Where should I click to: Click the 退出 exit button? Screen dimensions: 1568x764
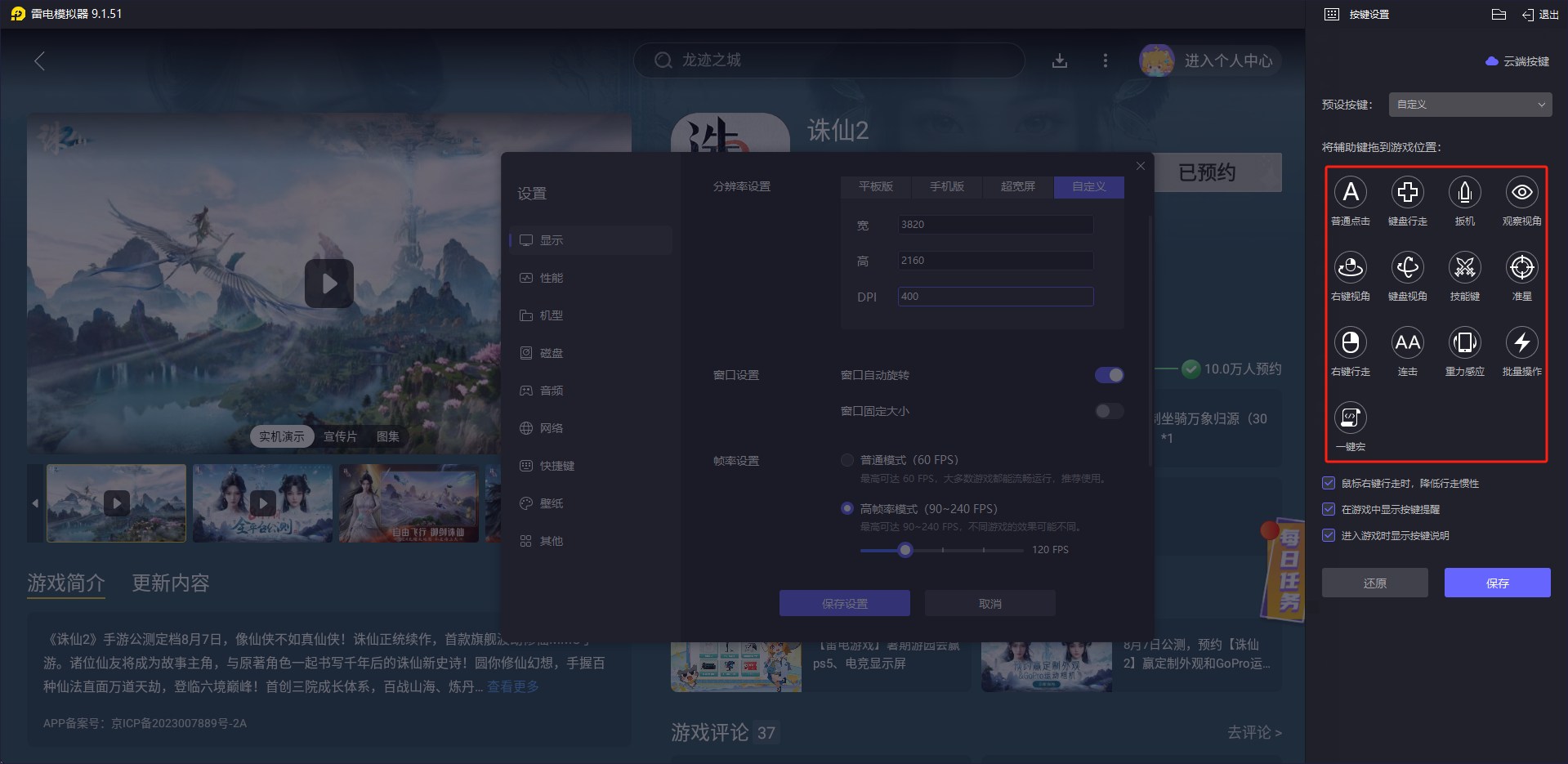tap(1540, 14)
